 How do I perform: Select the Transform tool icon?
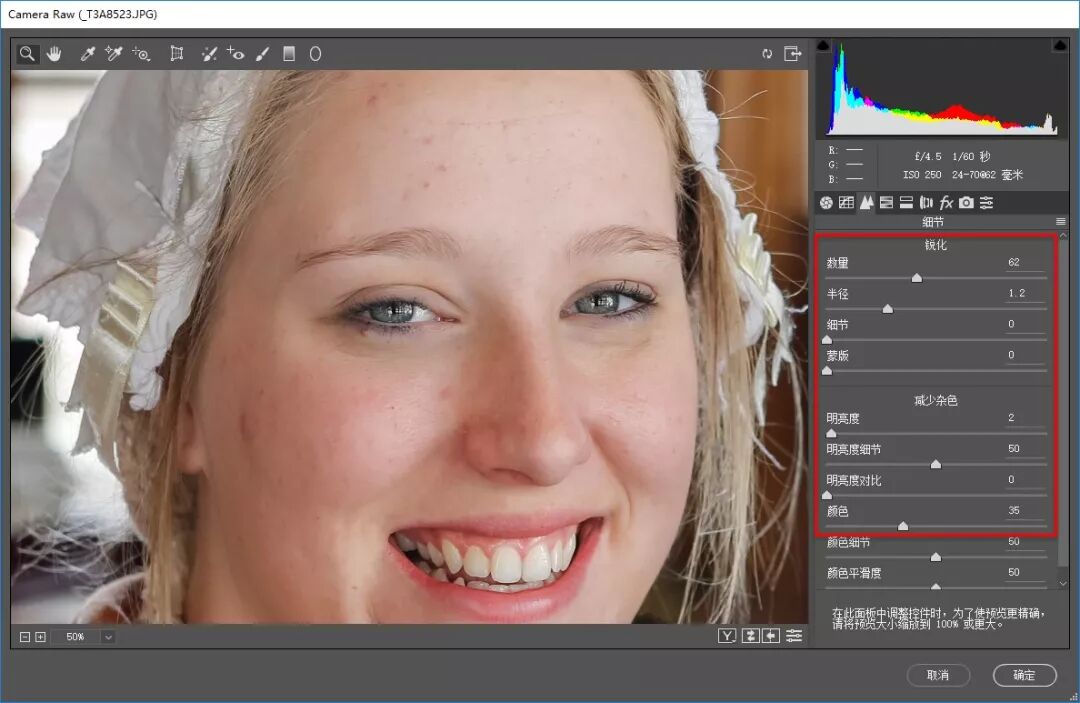pos(177,54)
